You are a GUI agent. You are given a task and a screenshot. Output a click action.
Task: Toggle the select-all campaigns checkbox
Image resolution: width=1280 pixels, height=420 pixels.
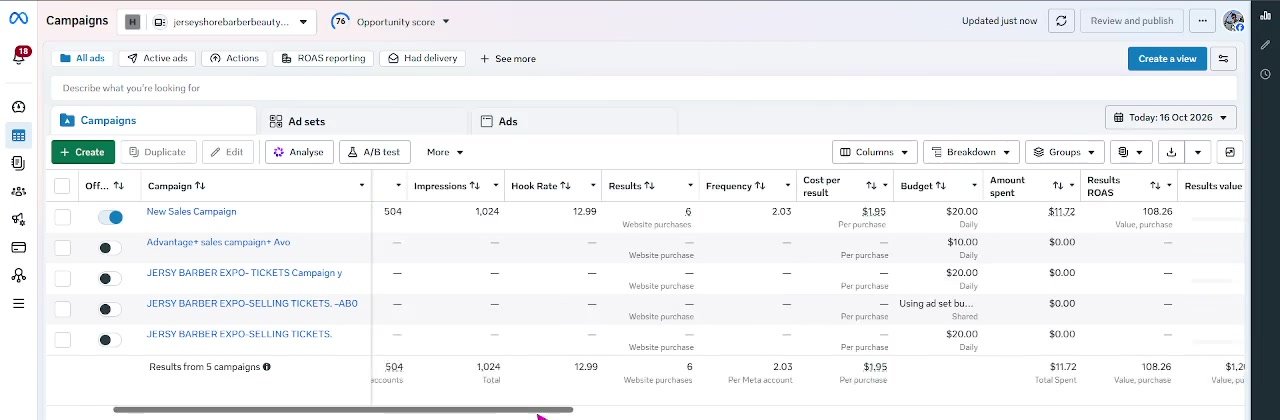[62, 186]
